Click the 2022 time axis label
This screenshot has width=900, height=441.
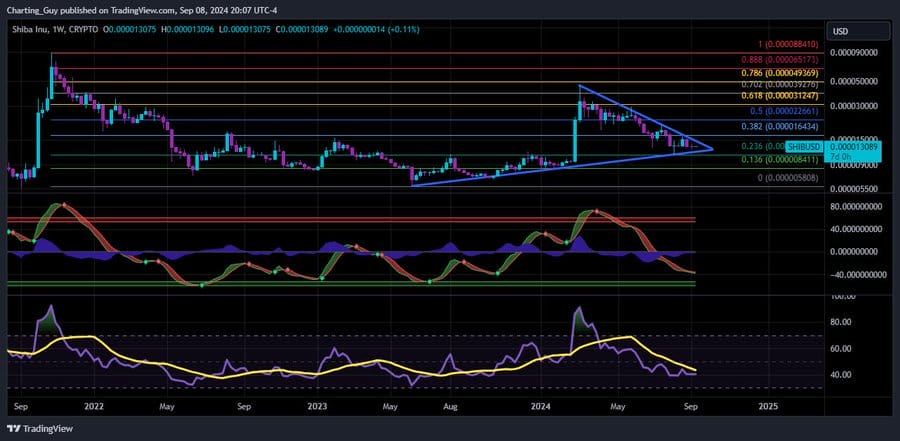point(95,407)
